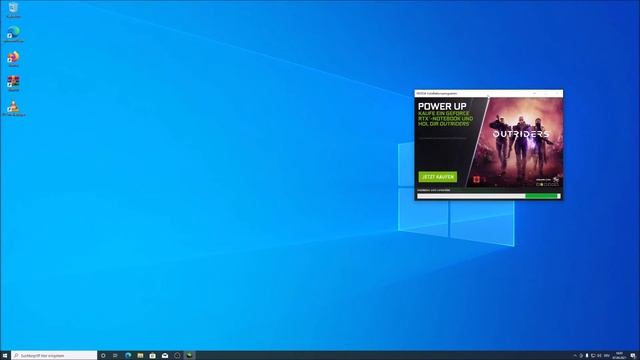Open the Firefox desktop shortcut
The height and width of the screenshot is (360, 640).
click(x=13, y=58)
